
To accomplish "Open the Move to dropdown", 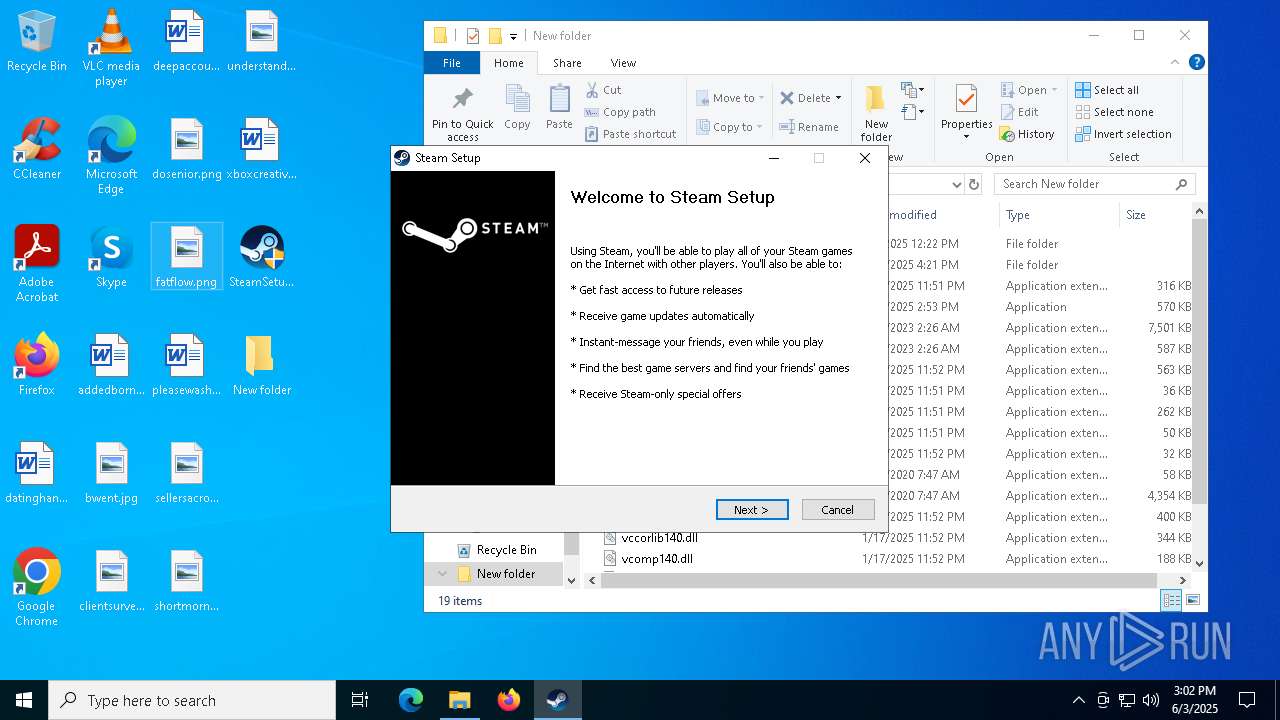I will click(731, 98).
